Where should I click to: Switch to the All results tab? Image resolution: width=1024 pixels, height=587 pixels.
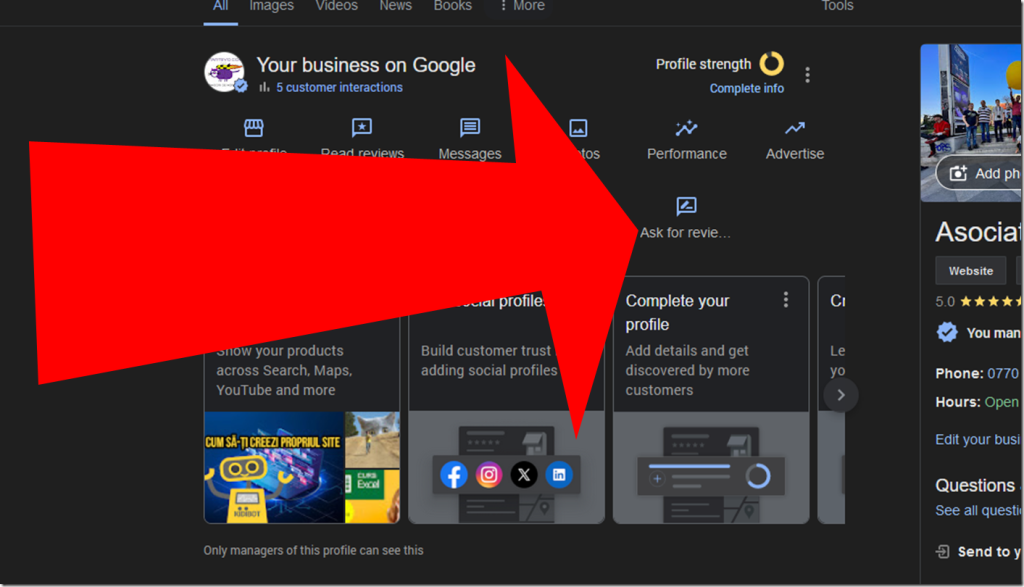click(x=221, y=6)
